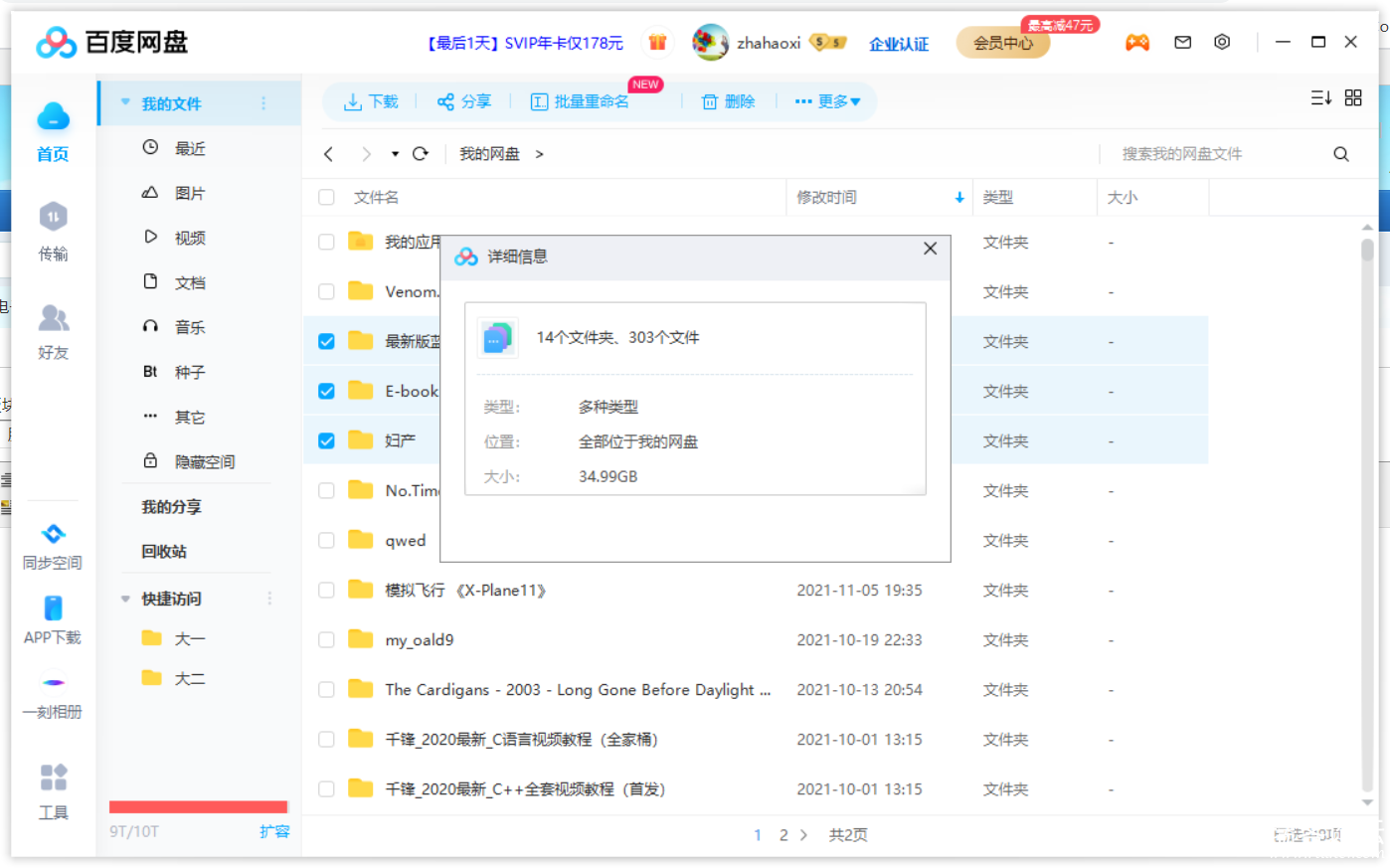Viewport: 1390px width, 868px height.
Task: Uncheck the 最新版 folder checkbox
Action: click(x=326, y=341)
